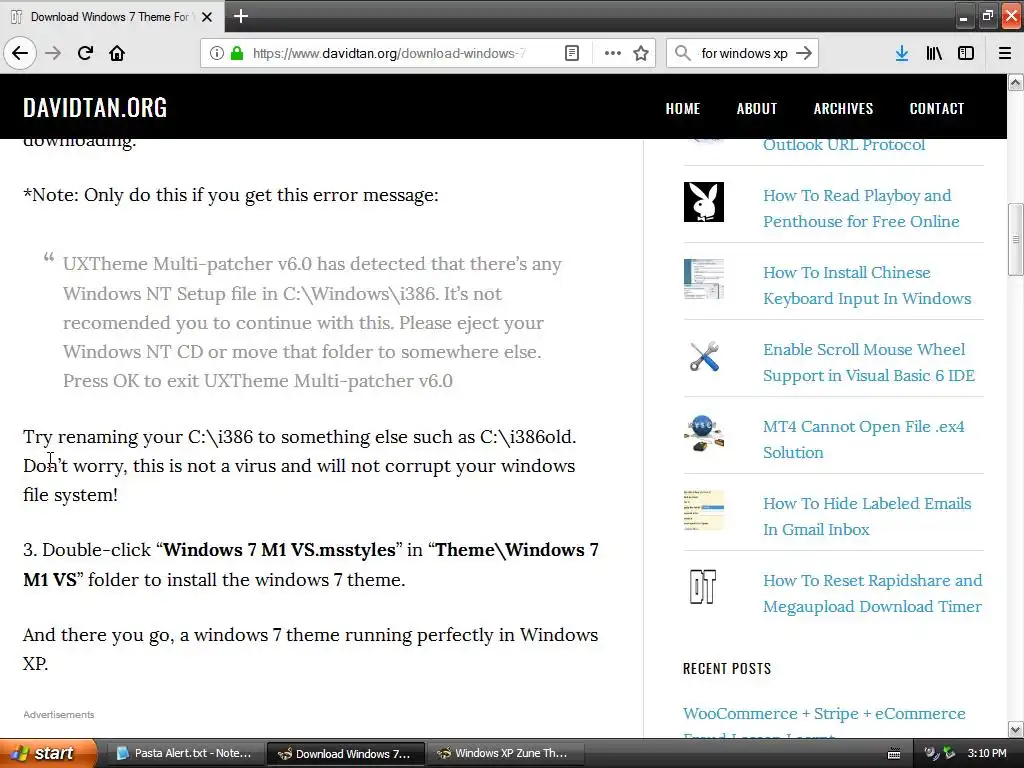Click the DT logo thumbnail in sidebar
Screen dimensions: 1024x768
coord(703,587)
